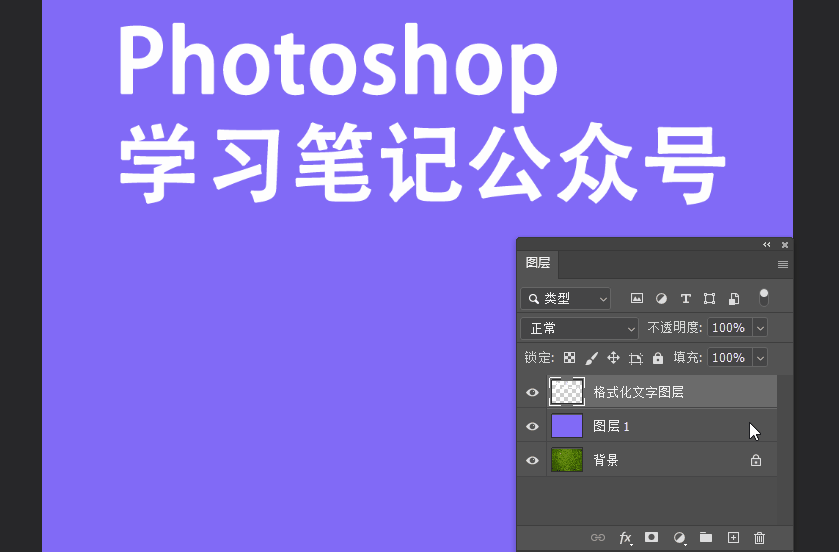This screenshot has height=552, width=839.
Task: Hide the 格式化文字图层 layer
Action: tap(532, 393)
